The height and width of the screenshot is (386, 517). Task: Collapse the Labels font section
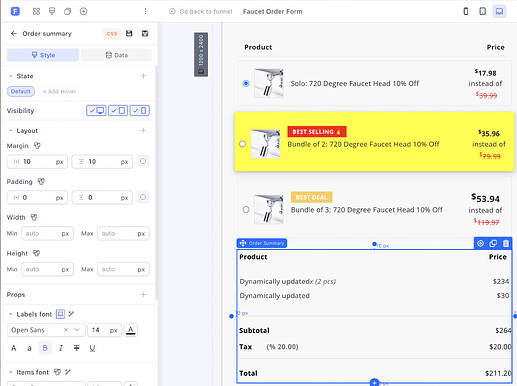[x=11, y=314]
